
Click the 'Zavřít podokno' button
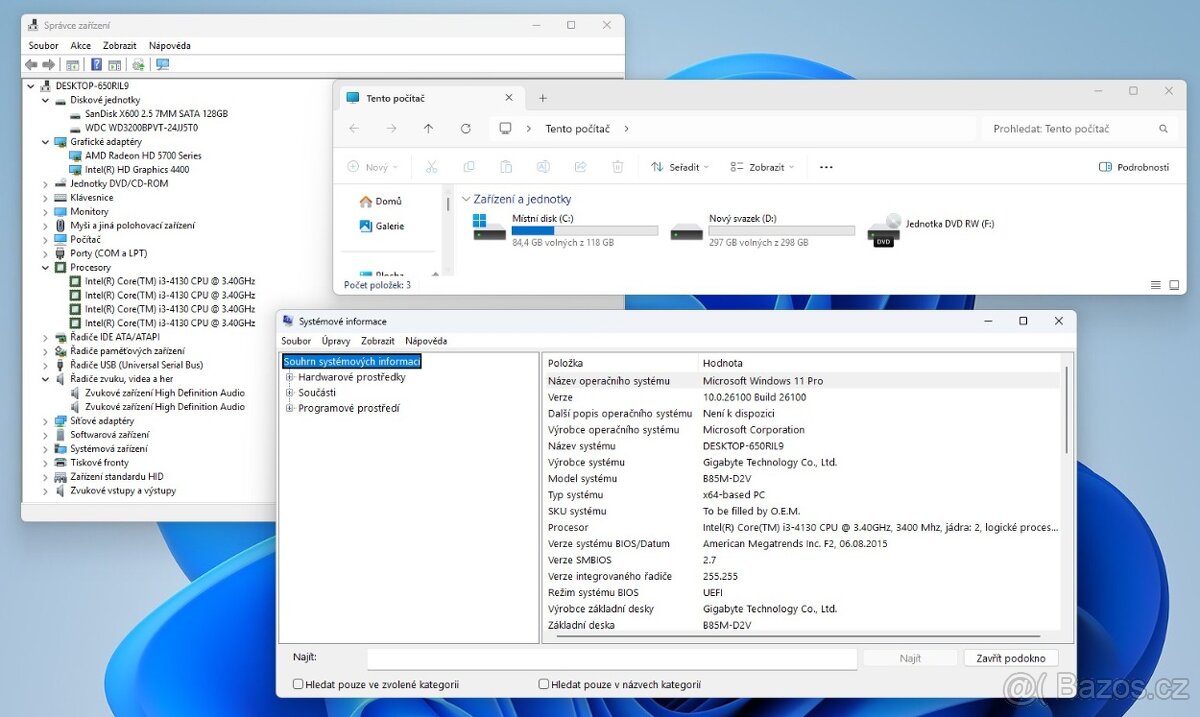point(1010,658)
